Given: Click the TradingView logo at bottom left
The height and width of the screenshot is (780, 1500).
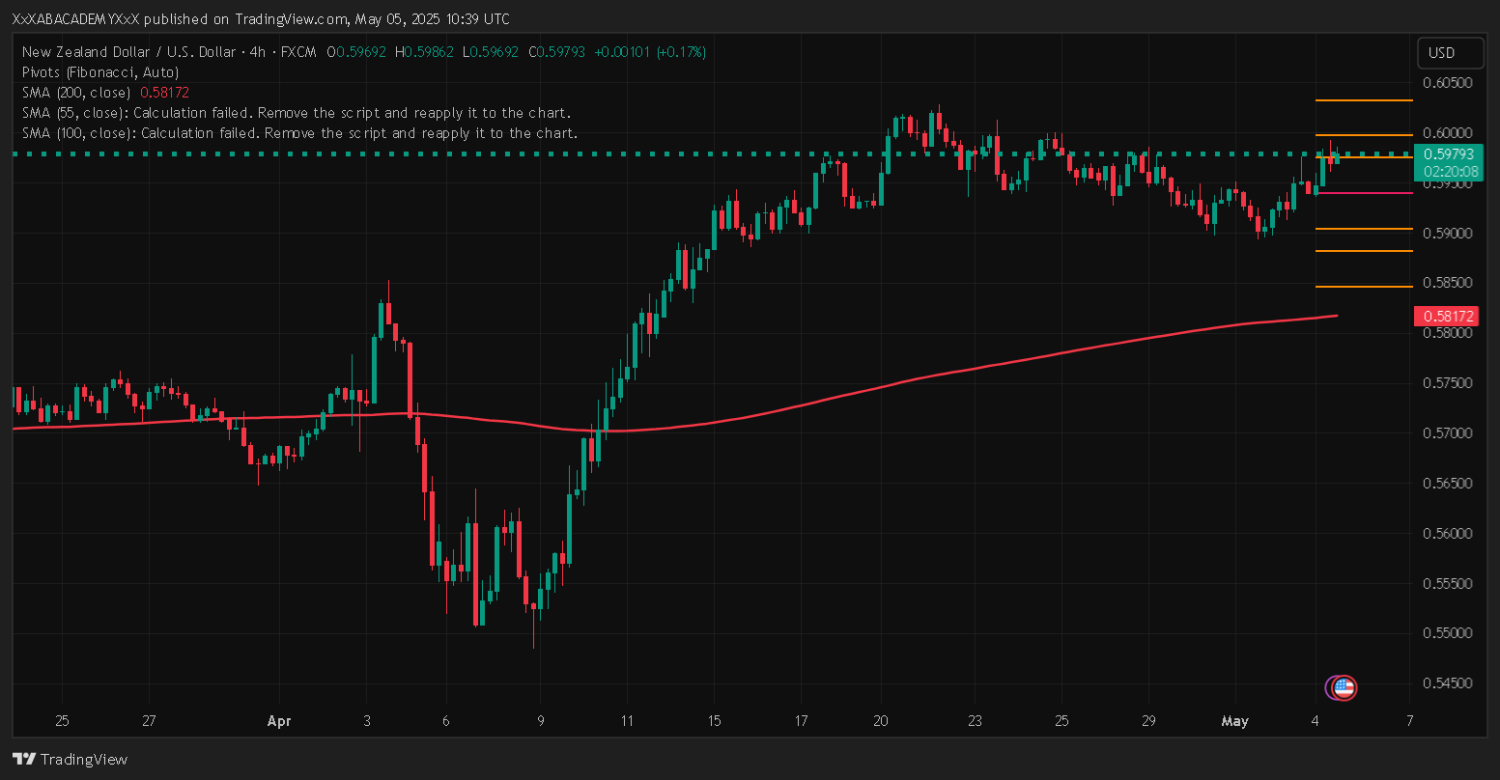Looking at the screenshot, I should tap(70, 759).
